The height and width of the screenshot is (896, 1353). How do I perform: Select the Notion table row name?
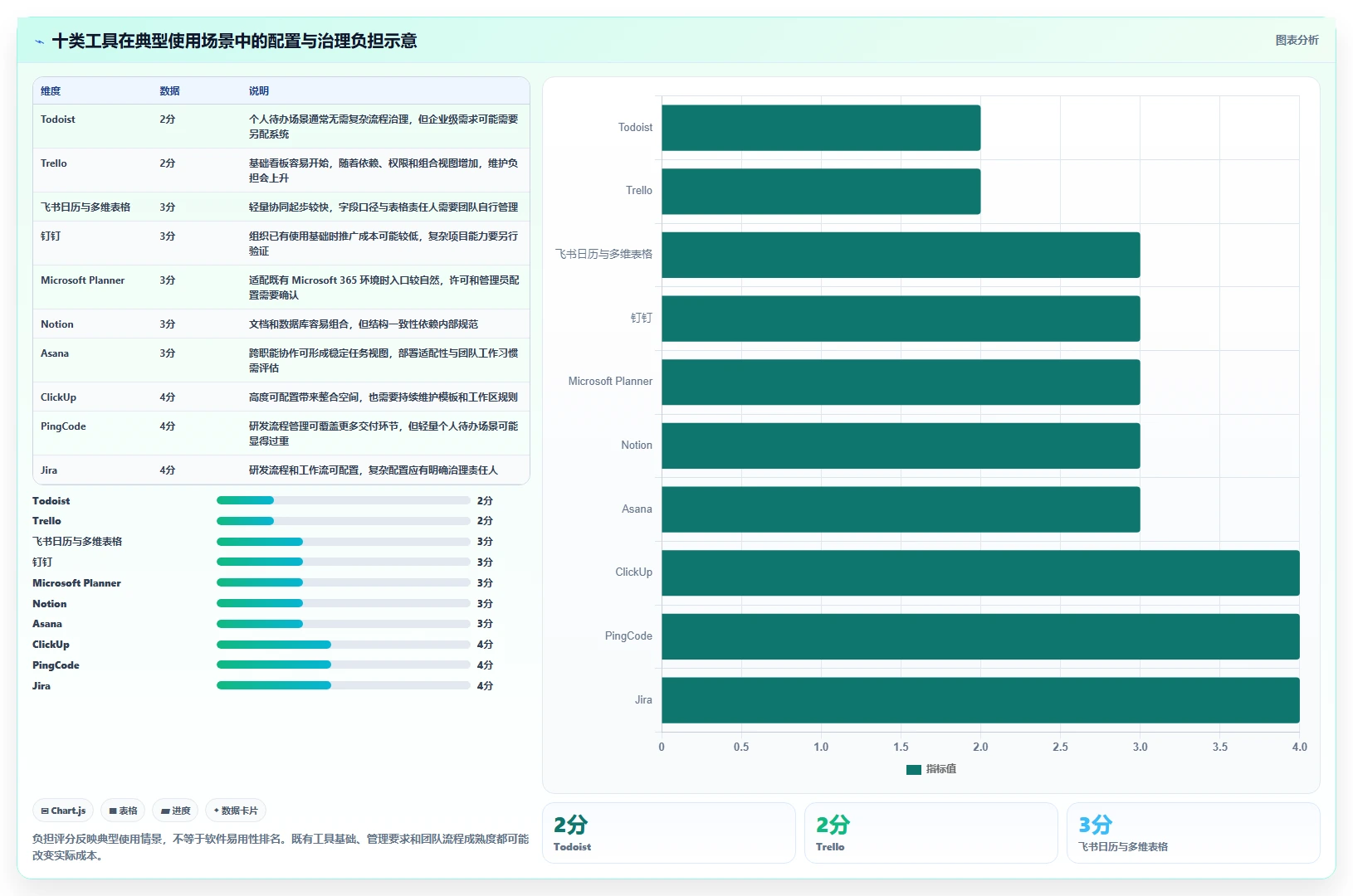(x=57, y=324)
